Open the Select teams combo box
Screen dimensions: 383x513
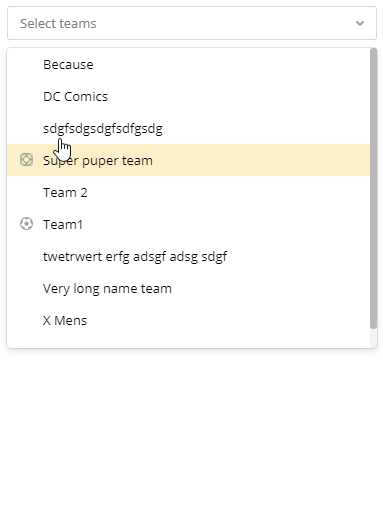pos(192,23)
